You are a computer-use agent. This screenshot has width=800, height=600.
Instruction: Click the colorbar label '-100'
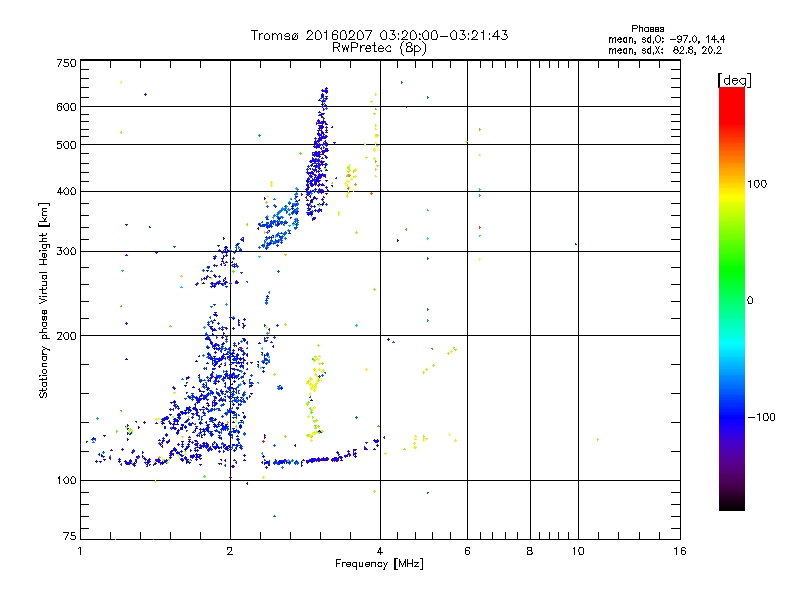(761, 417)
